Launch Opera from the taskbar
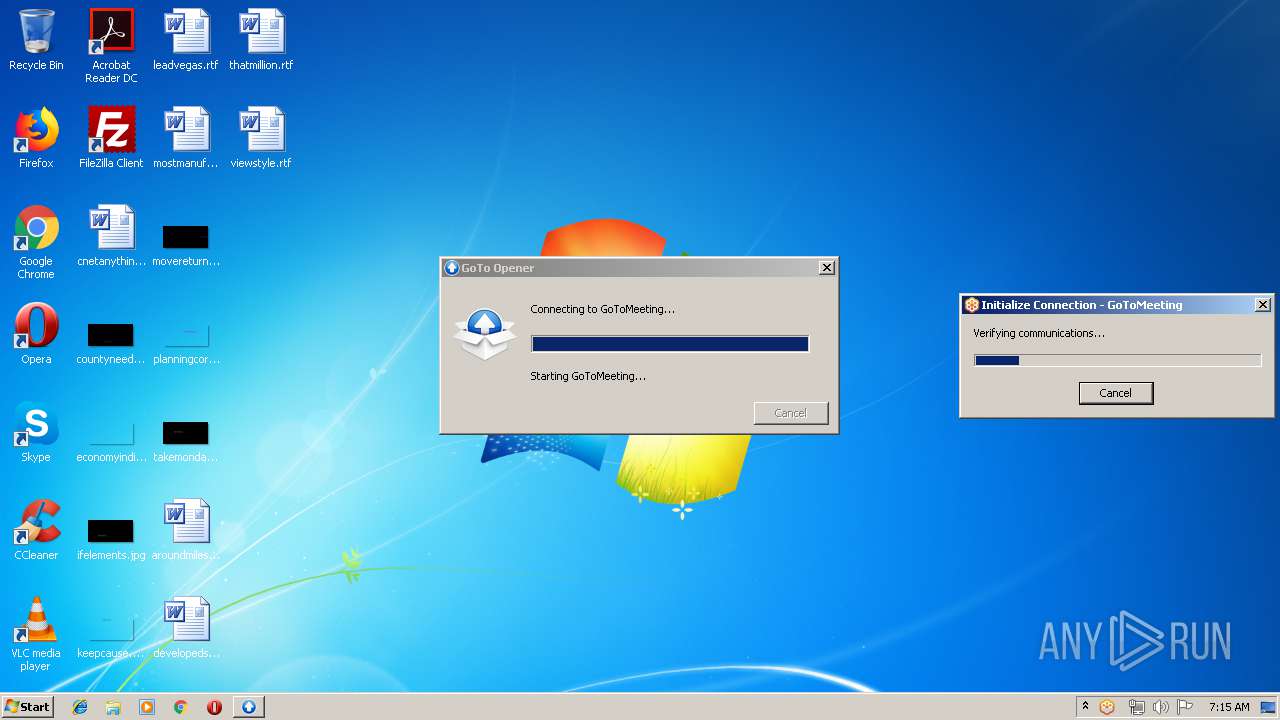The width and height of the screenshot is (1280, 720). (x=214, y=707)
